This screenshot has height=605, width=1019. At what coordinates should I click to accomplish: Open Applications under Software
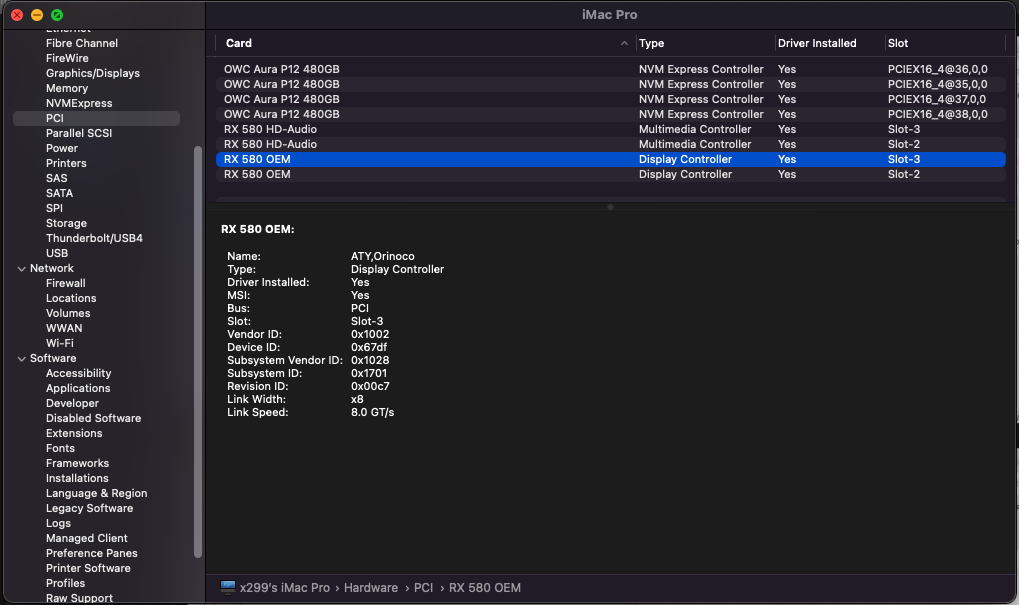coord(78,388)
